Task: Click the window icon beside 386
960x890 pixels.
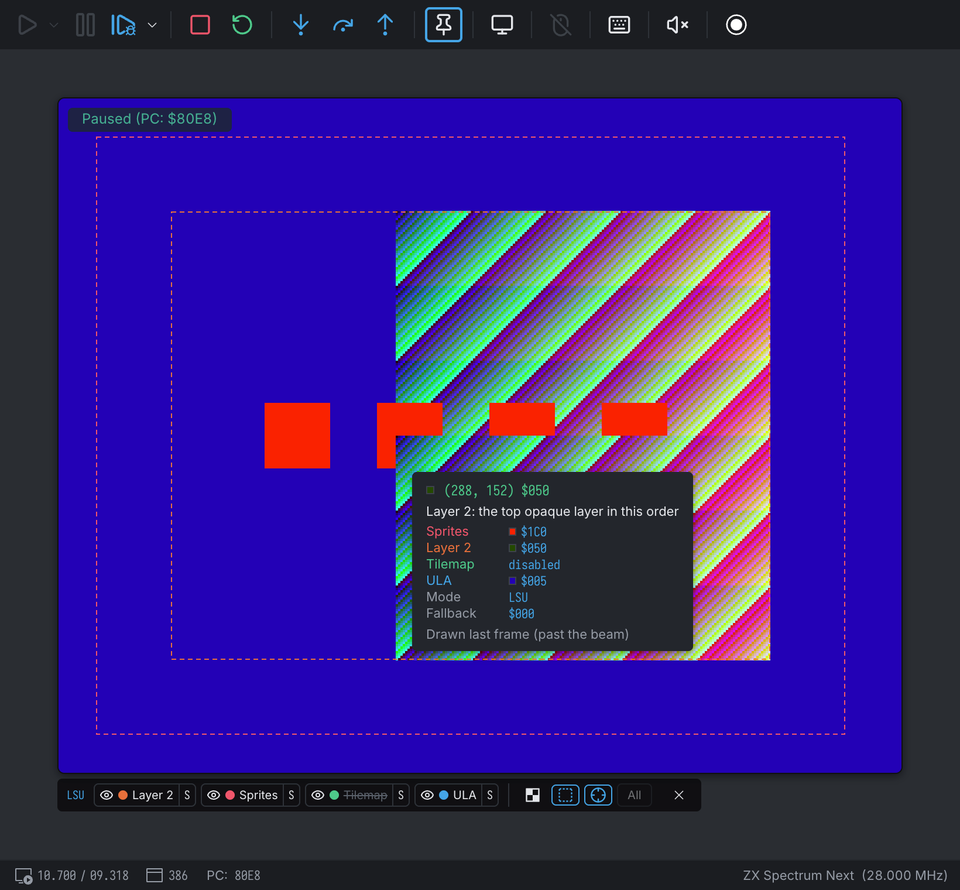Action: [x=154, y=876]
